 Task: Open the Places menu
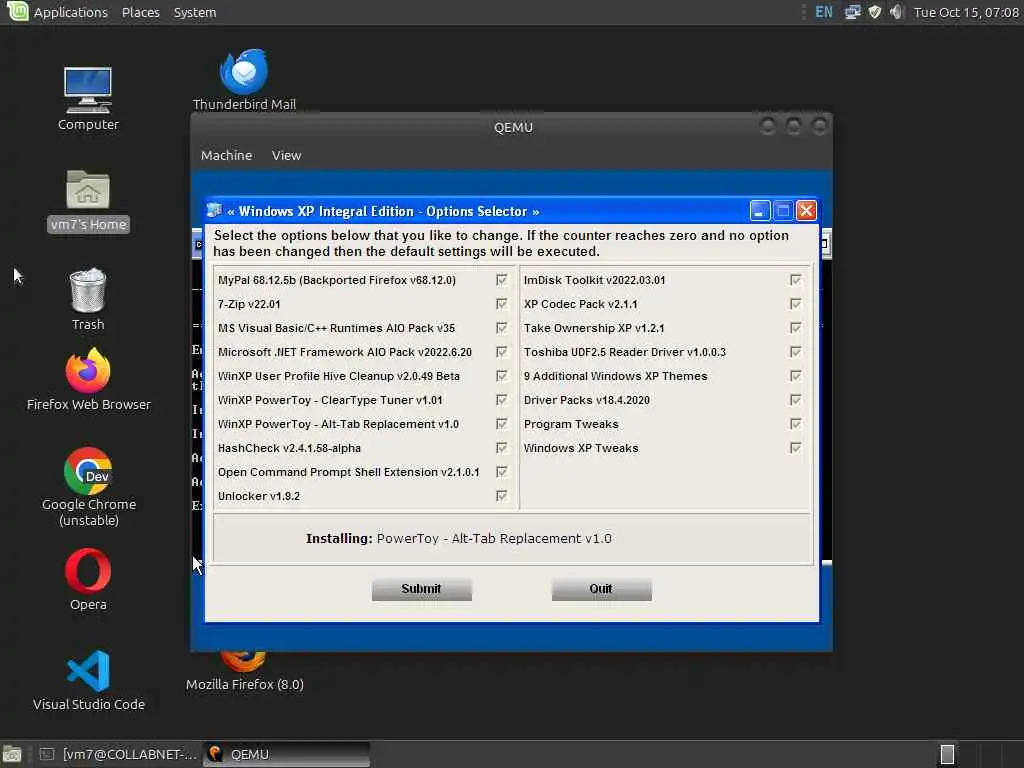[x=140, y=12]
